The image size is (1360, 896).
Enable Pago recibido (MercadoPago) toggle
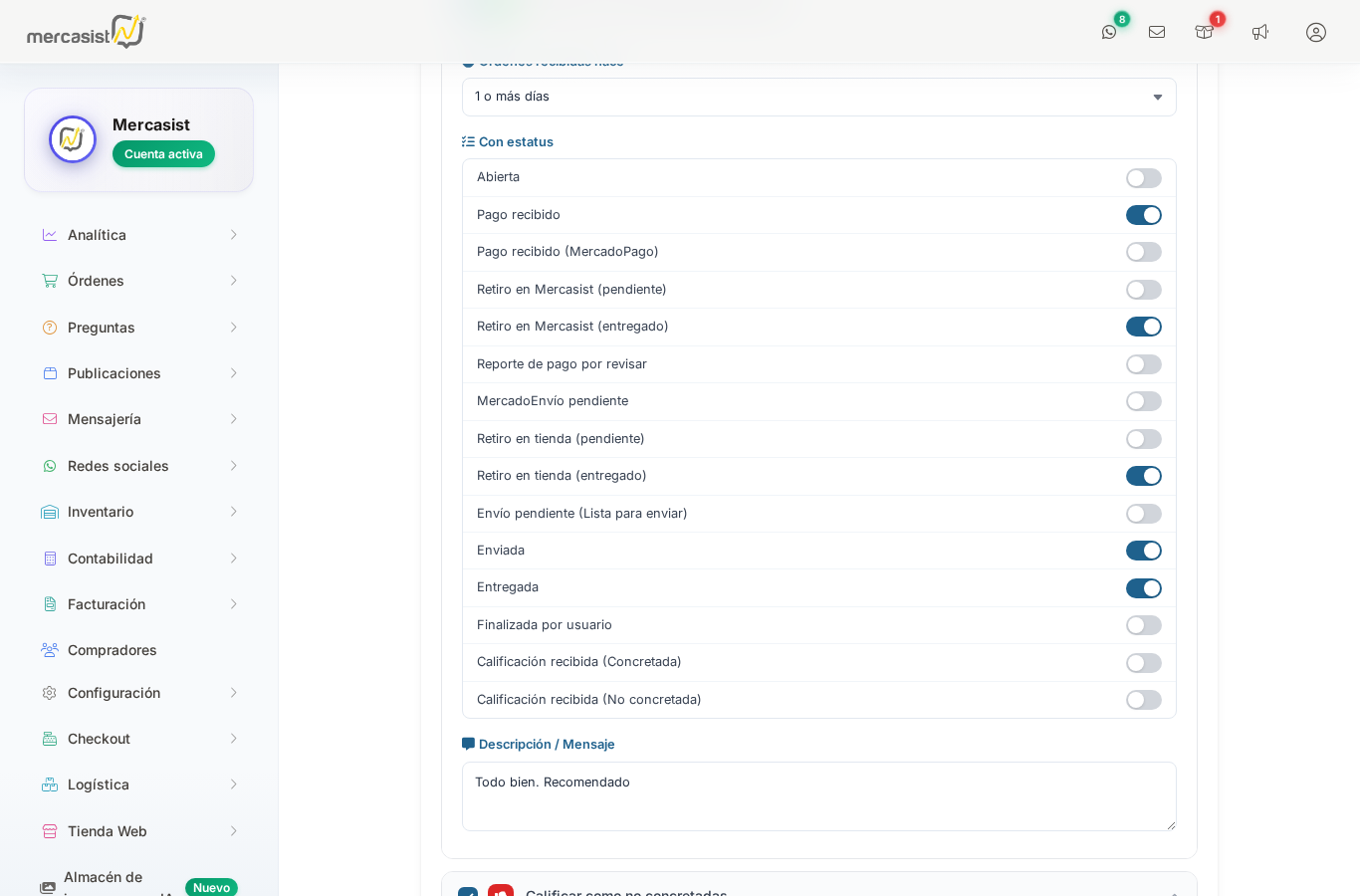pos(1144,252)
